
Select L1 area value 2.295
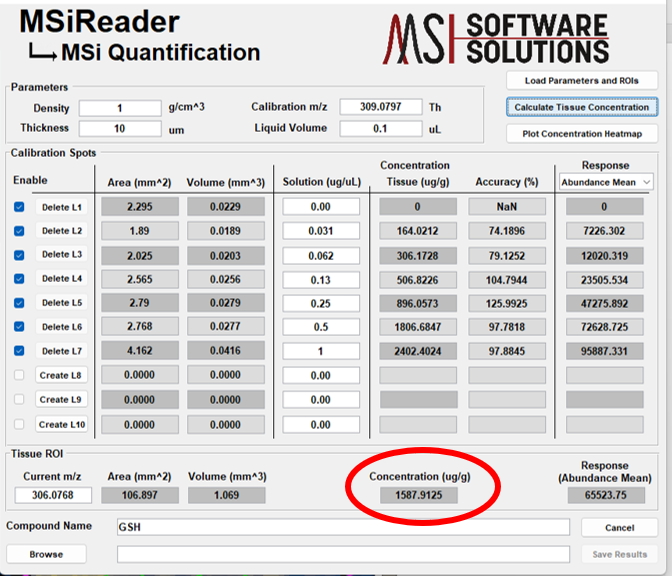click(x=140, y=207)
